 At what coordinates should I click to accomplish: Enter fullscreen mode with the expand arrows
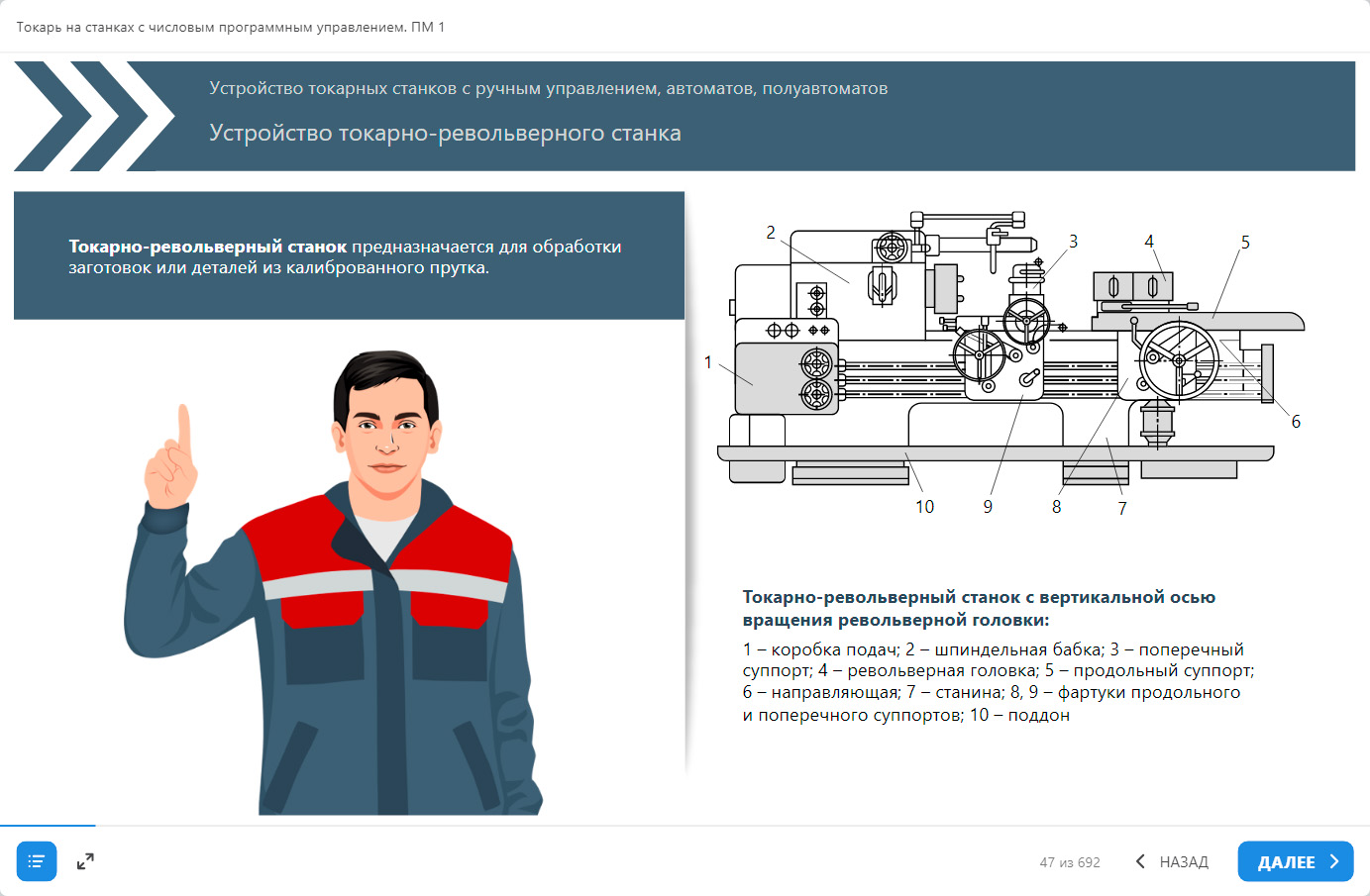(85, 861)
